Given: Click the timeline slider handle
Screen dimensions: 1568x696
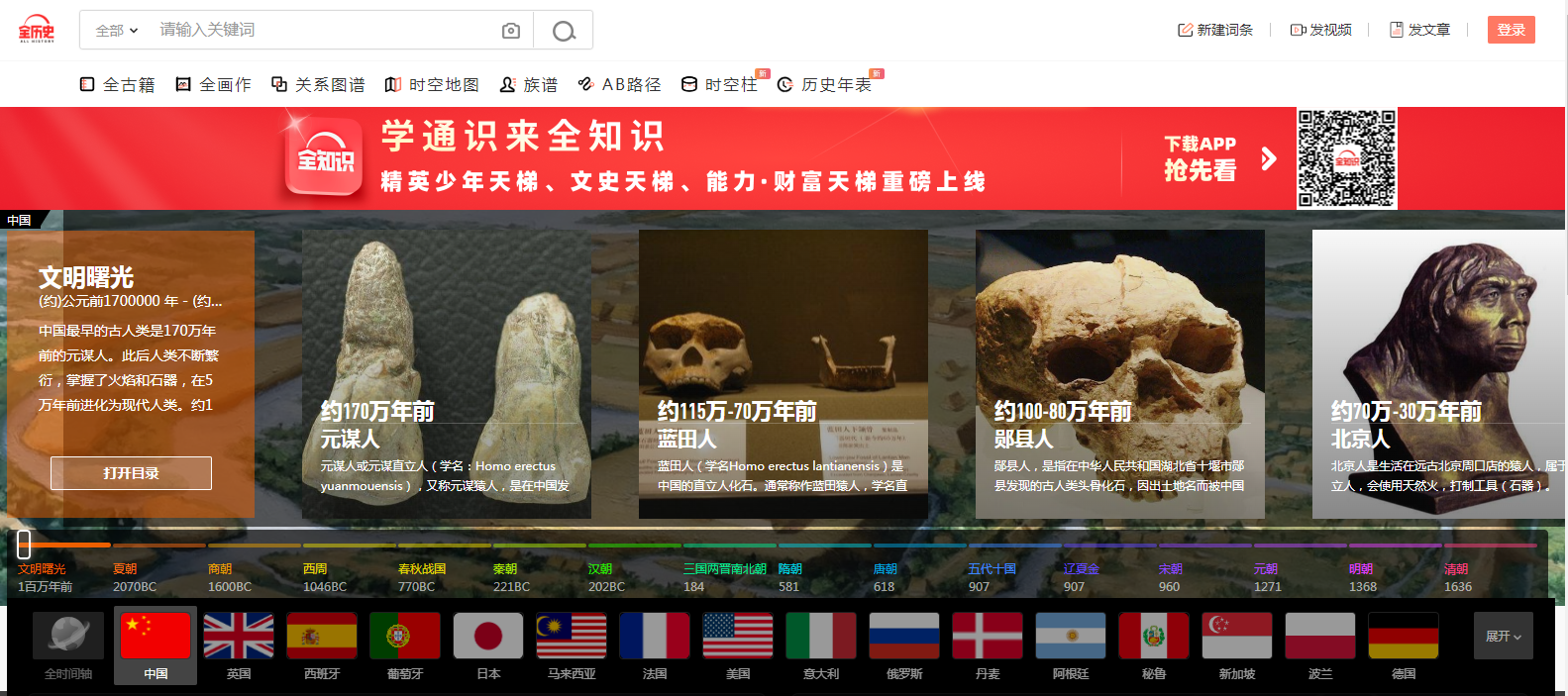Looking at the screenshot, I should pyautogui.click(x=24, y=544).
